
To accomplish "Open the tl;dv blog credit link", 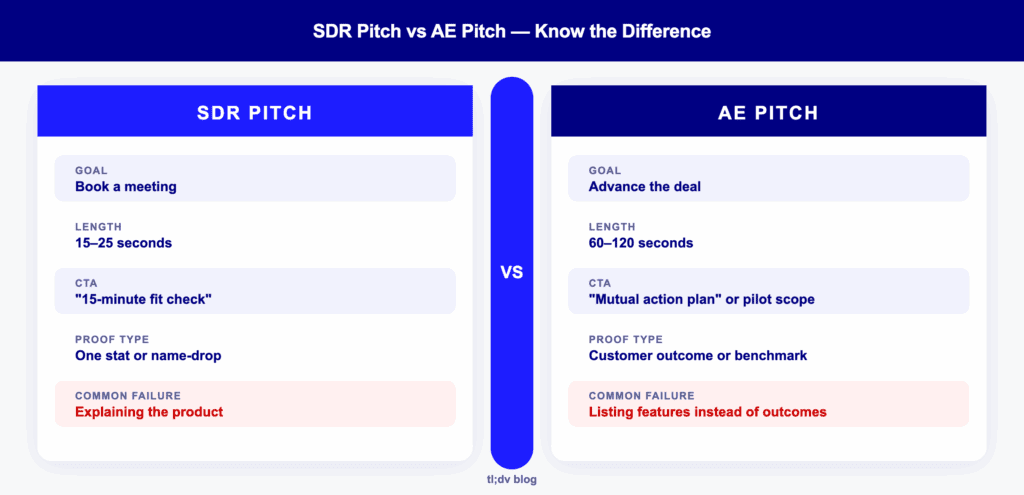I will click(x=511, y=480).
